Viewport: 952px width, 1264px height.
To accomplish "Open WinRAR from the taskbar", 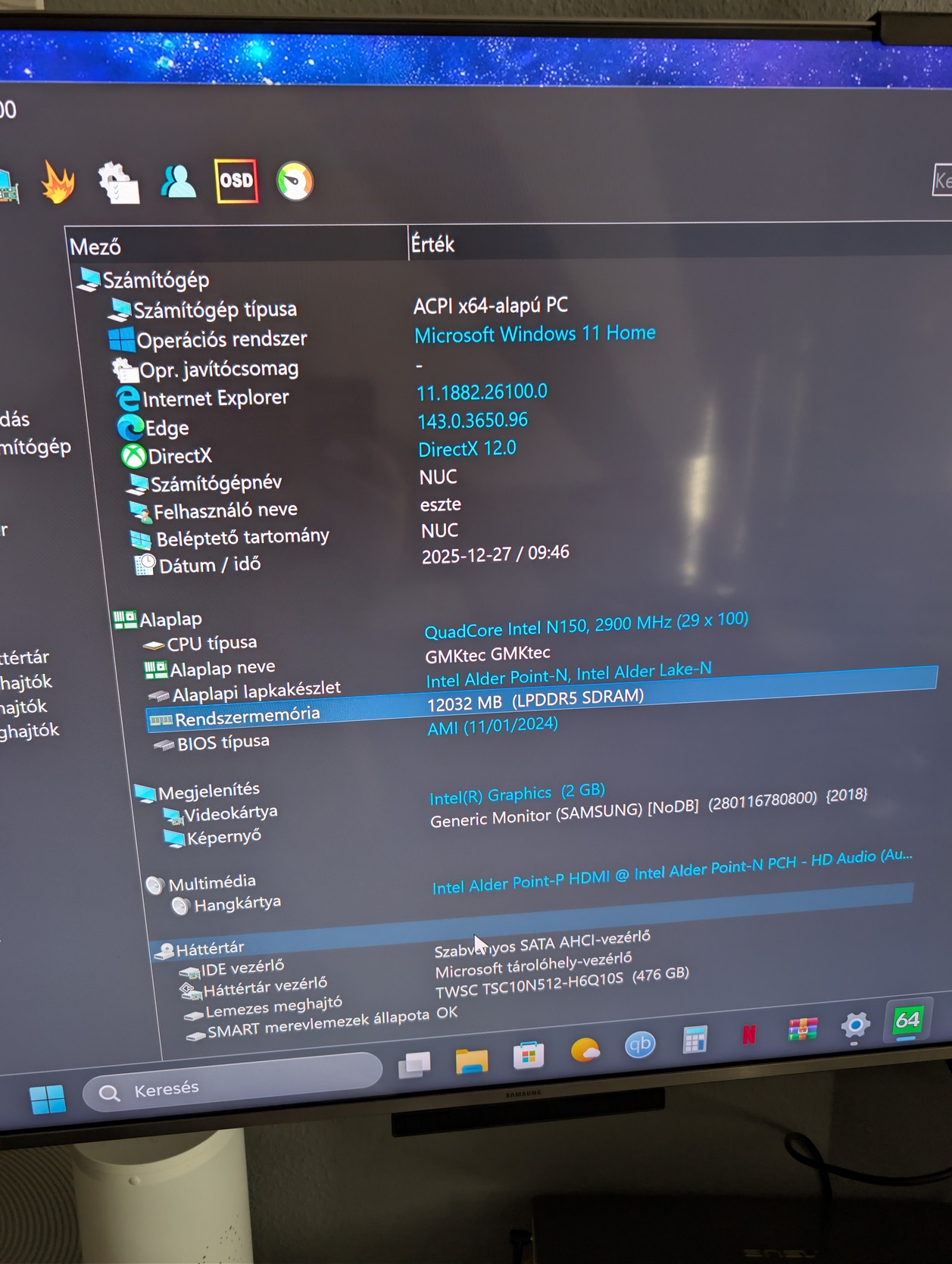I will 802,1029.
